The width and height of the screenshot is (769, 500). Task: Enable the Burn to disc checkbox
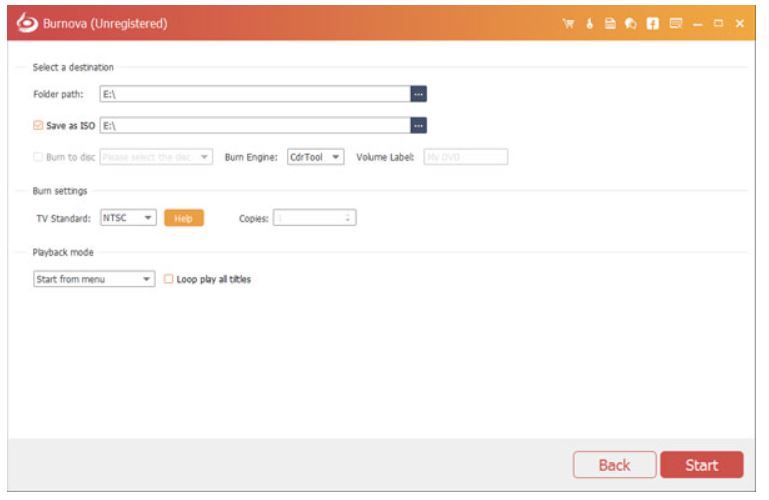[38, 157]
